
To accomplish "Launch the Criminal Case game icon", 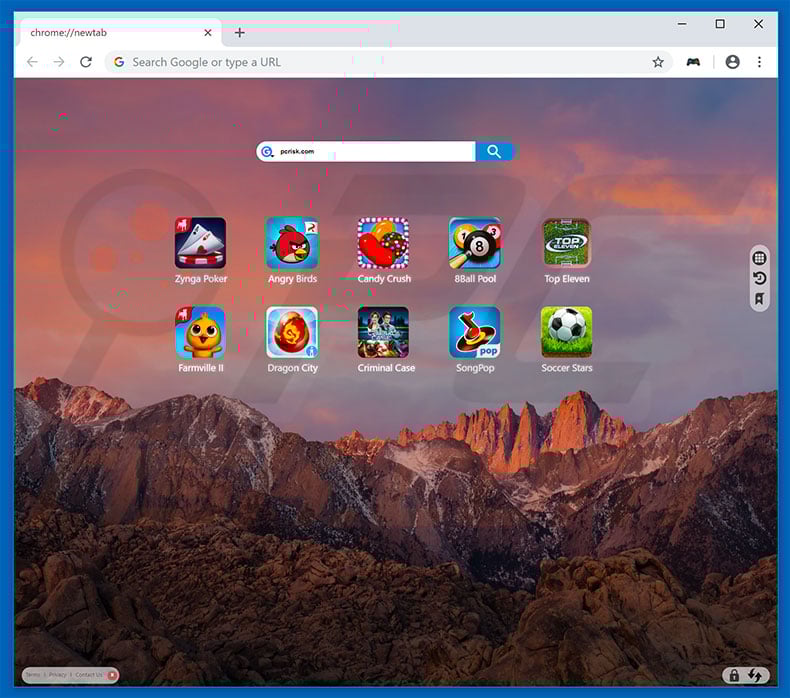I will (383, 332).
